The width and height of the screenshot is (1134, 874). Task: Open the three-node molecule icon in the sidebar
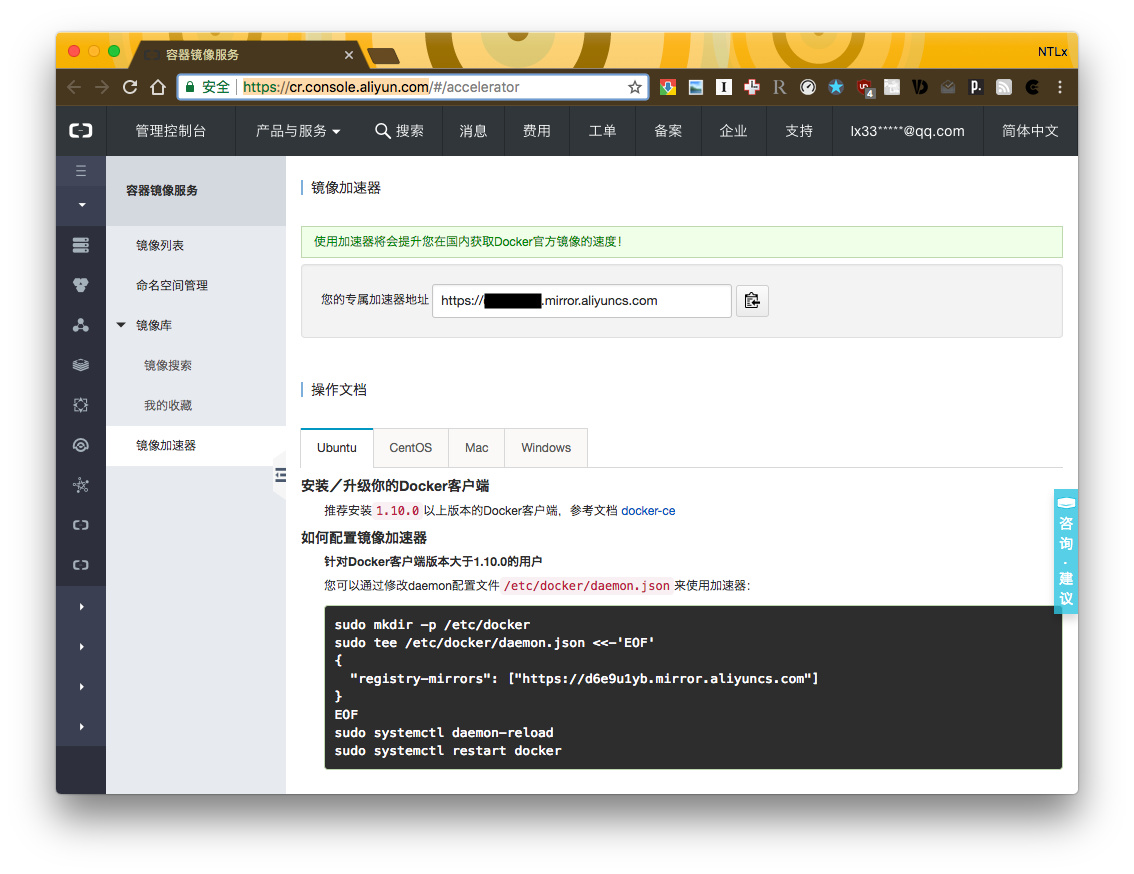point(81,325)
